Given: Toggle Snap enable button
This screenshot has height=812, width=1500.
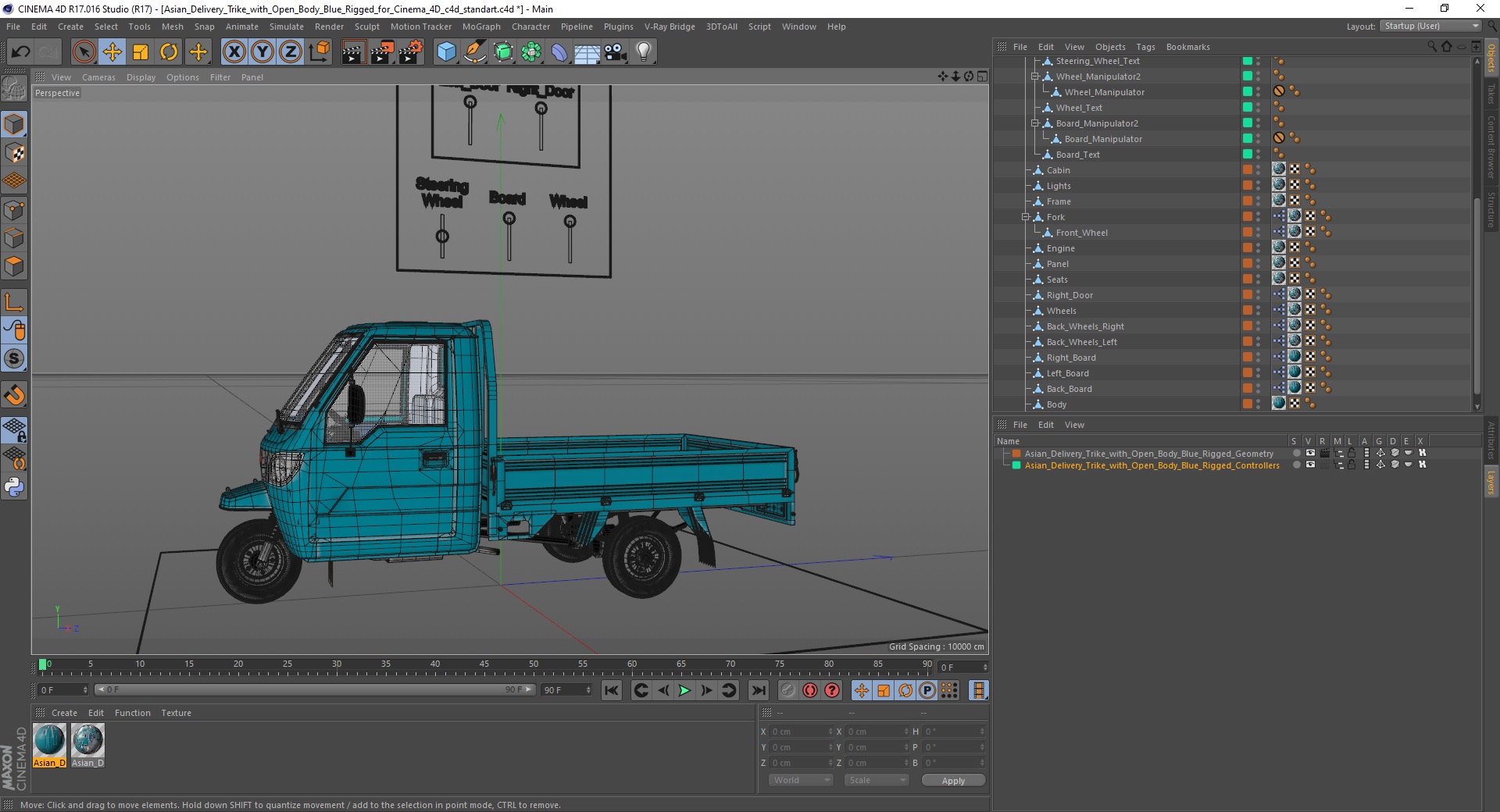Looking at the screenshot, I should pyautogui.click(x=14, y=359).
